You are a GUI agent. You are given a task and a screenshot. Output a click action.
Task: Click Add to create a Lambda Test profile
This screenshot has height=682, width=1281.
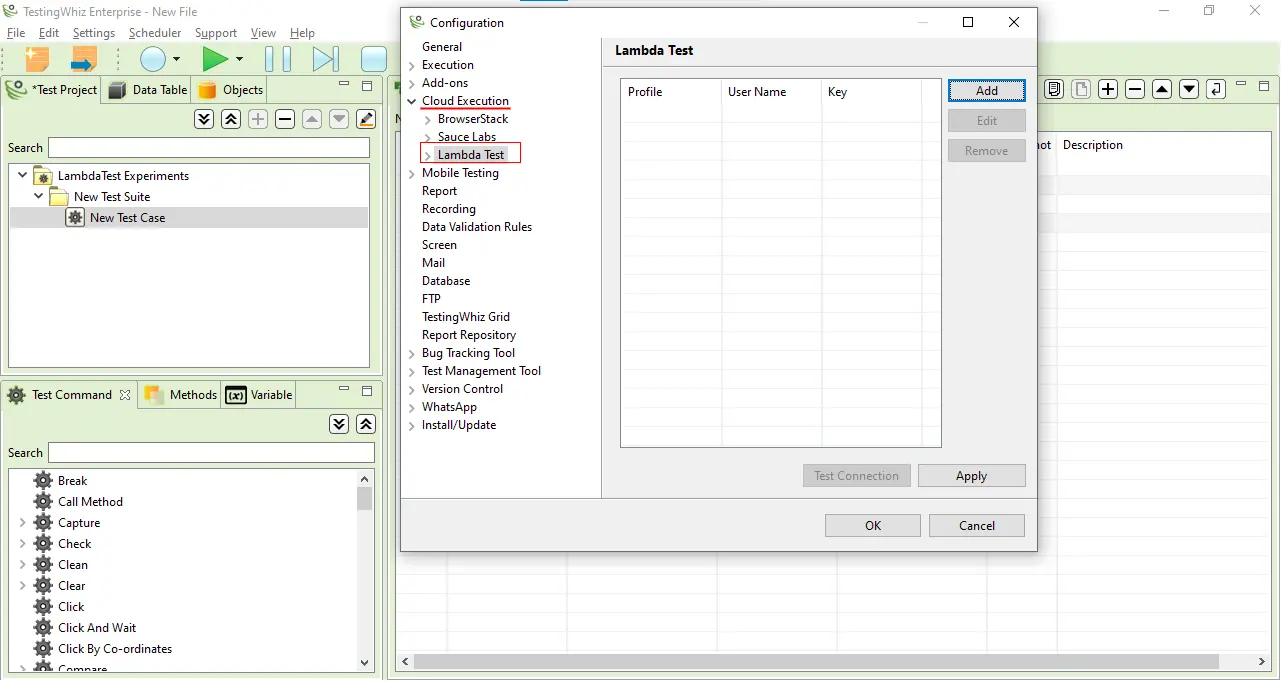click(x=986, y=90)
